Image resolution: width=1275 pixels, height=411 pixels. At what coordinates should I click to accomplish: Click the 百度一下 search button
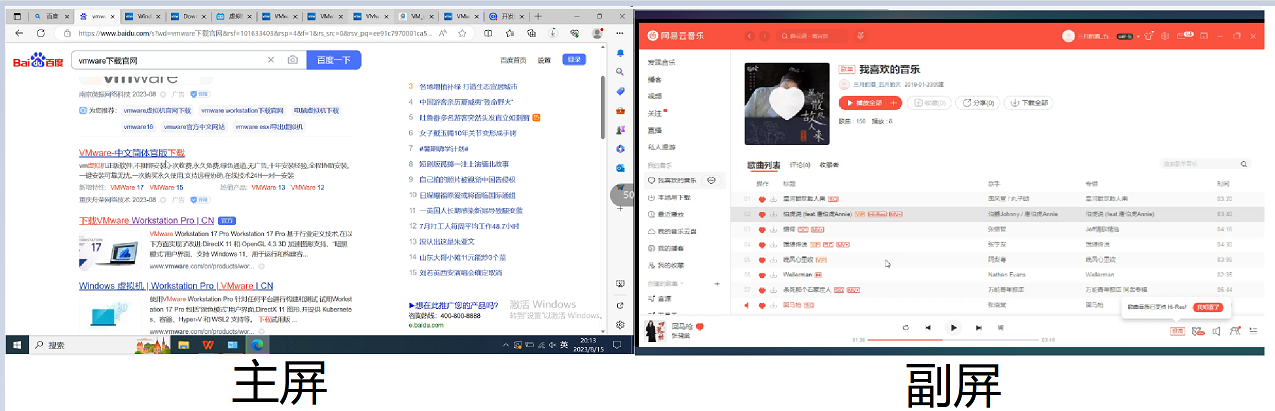(333, 60)
